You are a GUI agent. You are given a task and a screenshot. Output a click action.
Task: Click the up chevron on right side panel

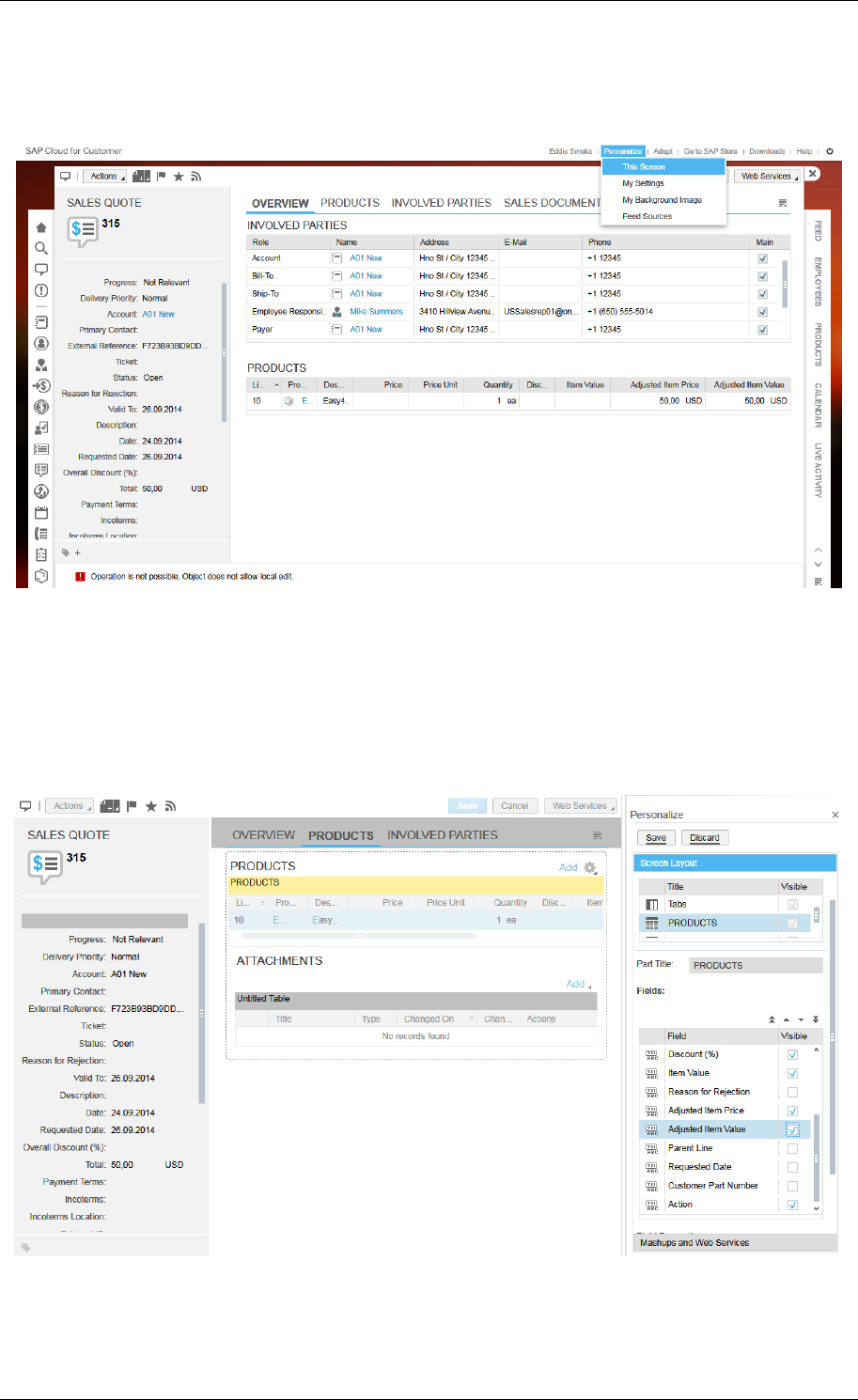819,551
